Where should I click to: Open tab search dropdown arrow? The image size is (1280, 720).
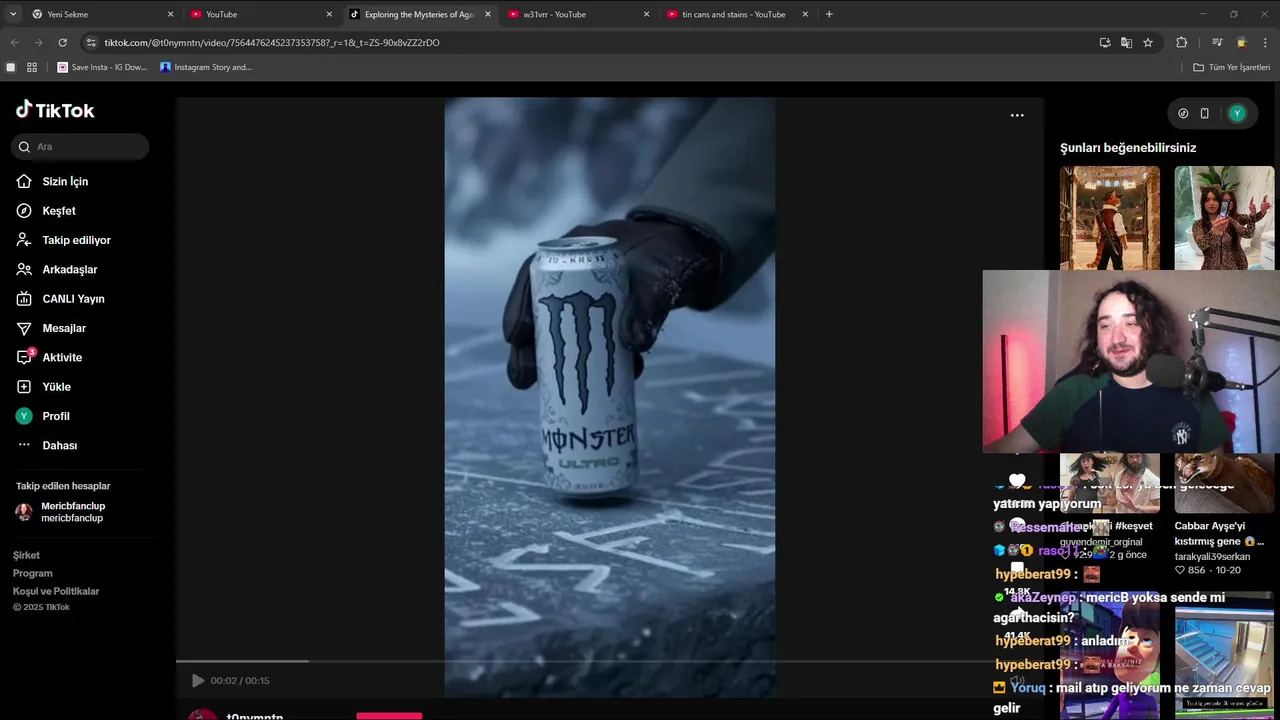click(14, 14)
